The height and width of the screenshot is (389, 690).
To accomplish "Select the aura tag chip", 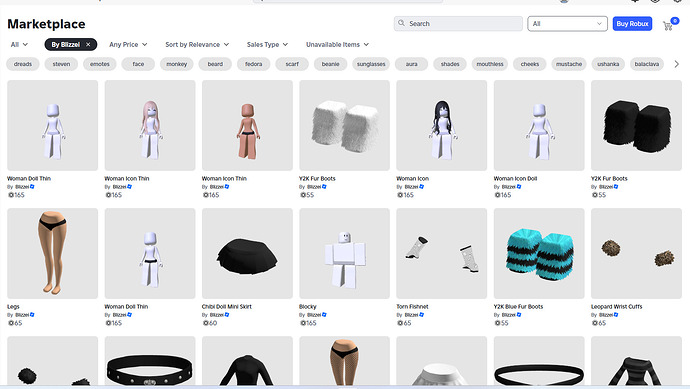I will (411, 64).
